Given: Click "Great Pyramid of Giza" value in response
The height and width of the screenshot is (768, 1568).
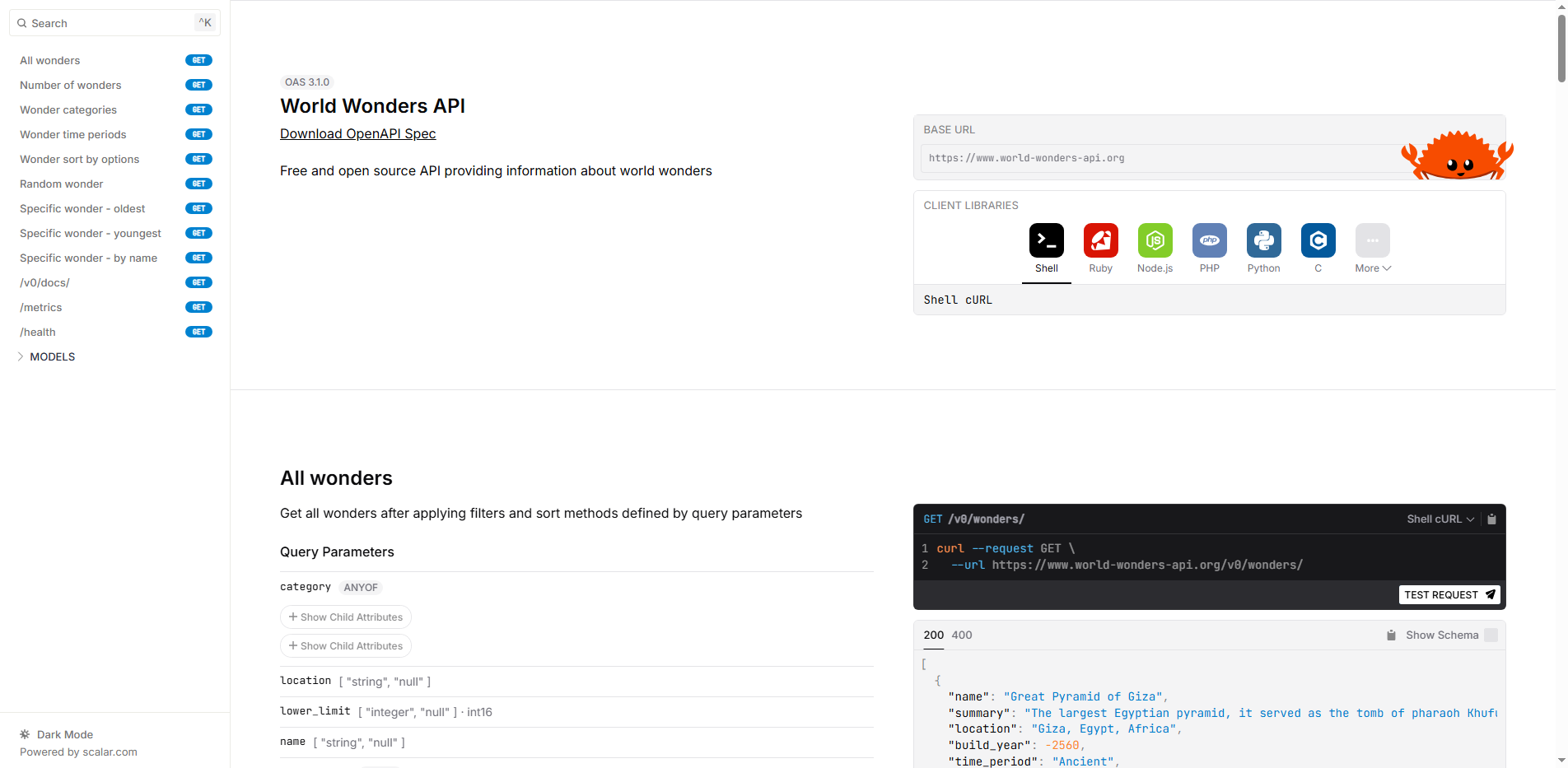Looking at the screenshot, I should click(x=1082, y=696).
